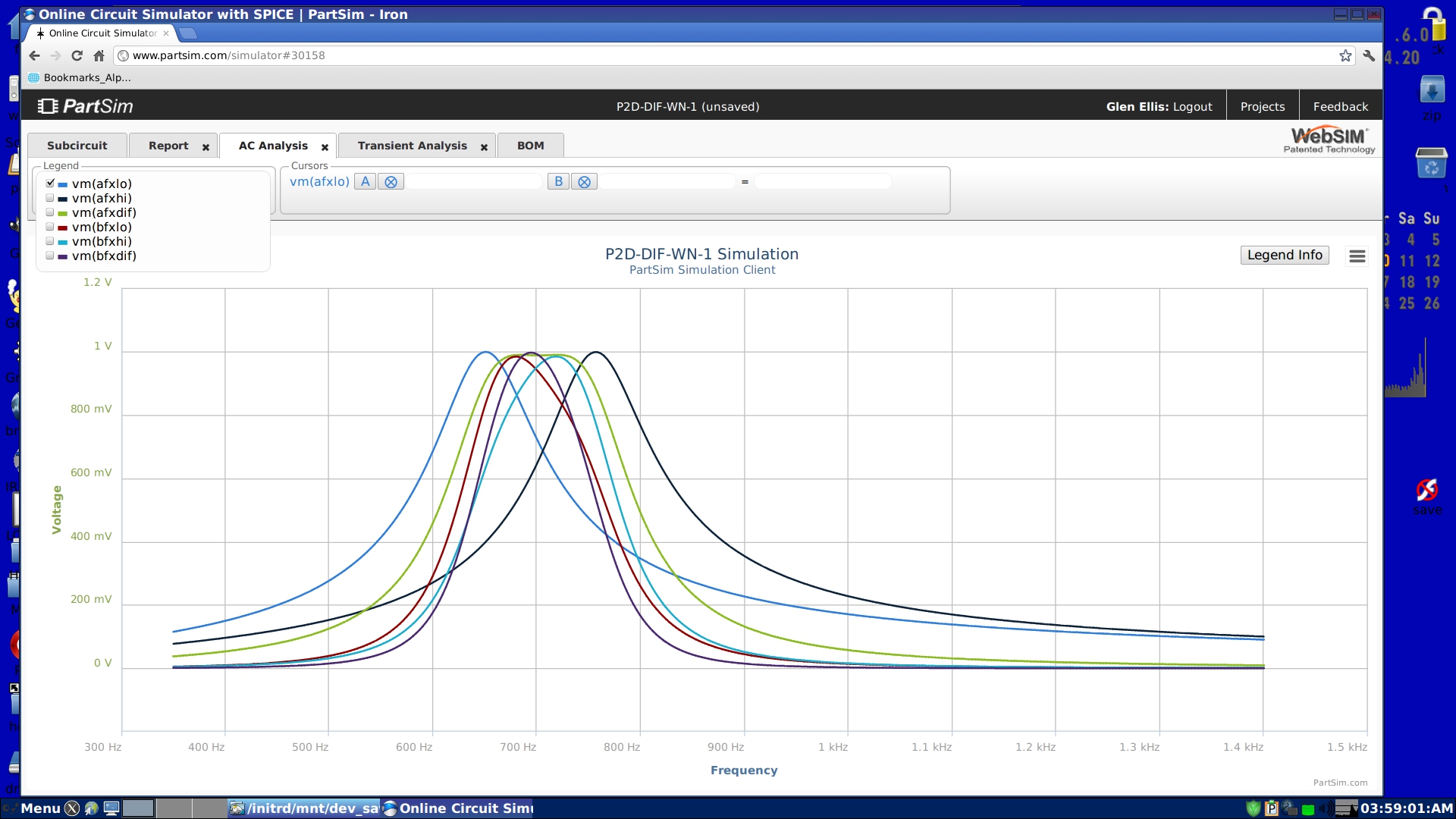Close the Transient Analysis tab
Image resolution: width=1456 pixels, height=819 pixels.
pyautogui.click(x=484, y=147)
